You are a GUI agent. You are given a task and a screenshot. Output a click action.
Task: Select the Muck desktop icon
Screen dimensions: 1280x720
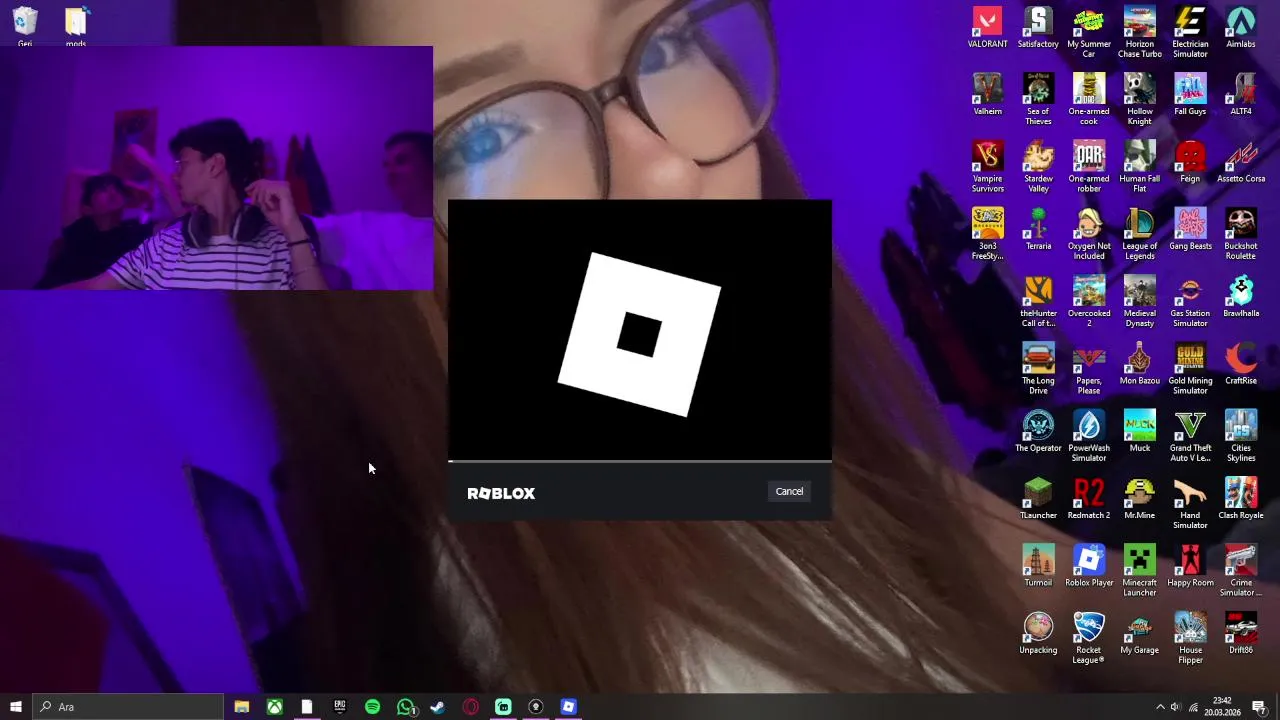click(1140, 431)
